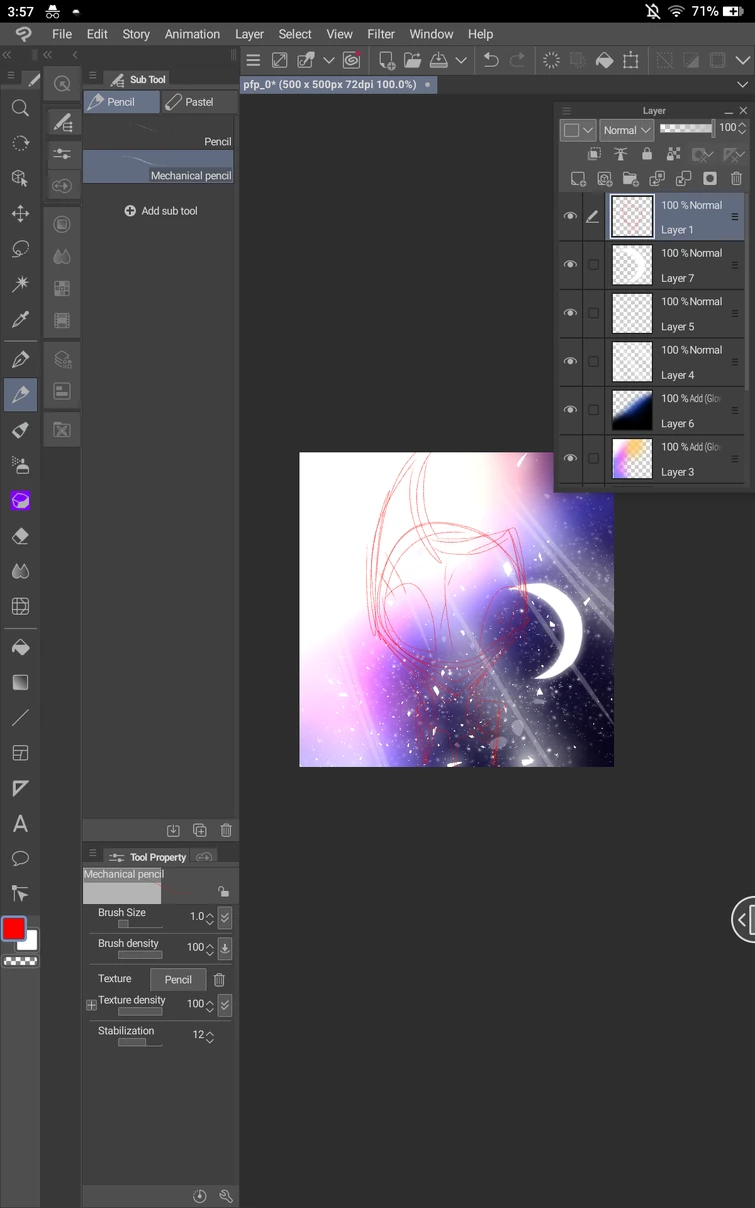Open the Filter menu
Image resolution: width=755 pixels, height=1208 pixels.
pos(381,34)
